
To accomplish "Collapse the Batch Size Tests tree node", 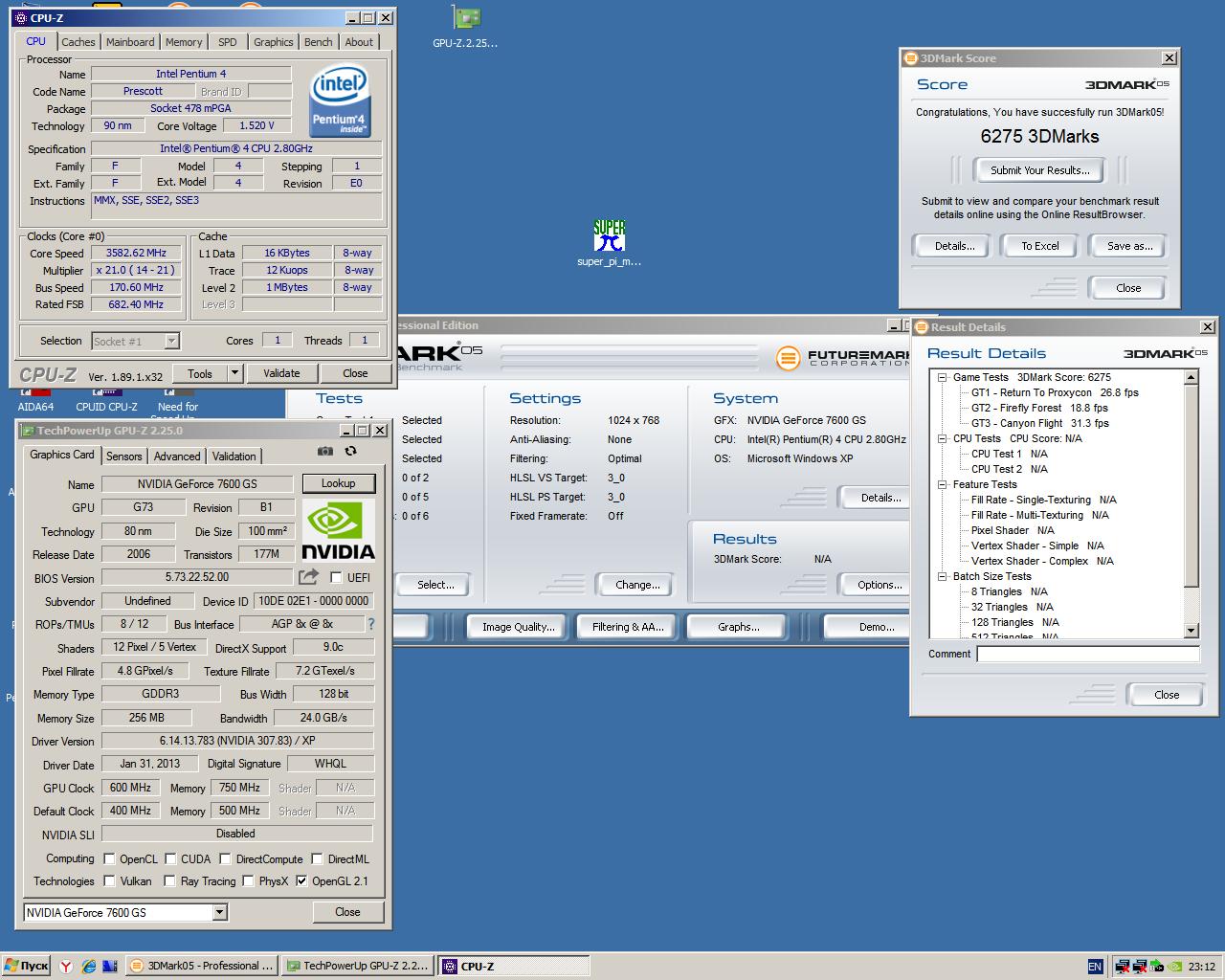I will click(943, 576).
